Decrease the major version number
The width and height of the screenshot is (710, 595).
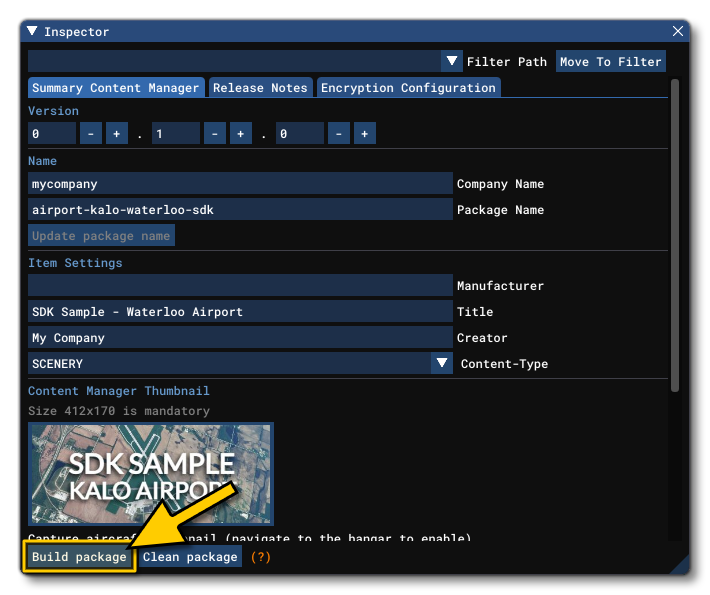click(91, 134)
